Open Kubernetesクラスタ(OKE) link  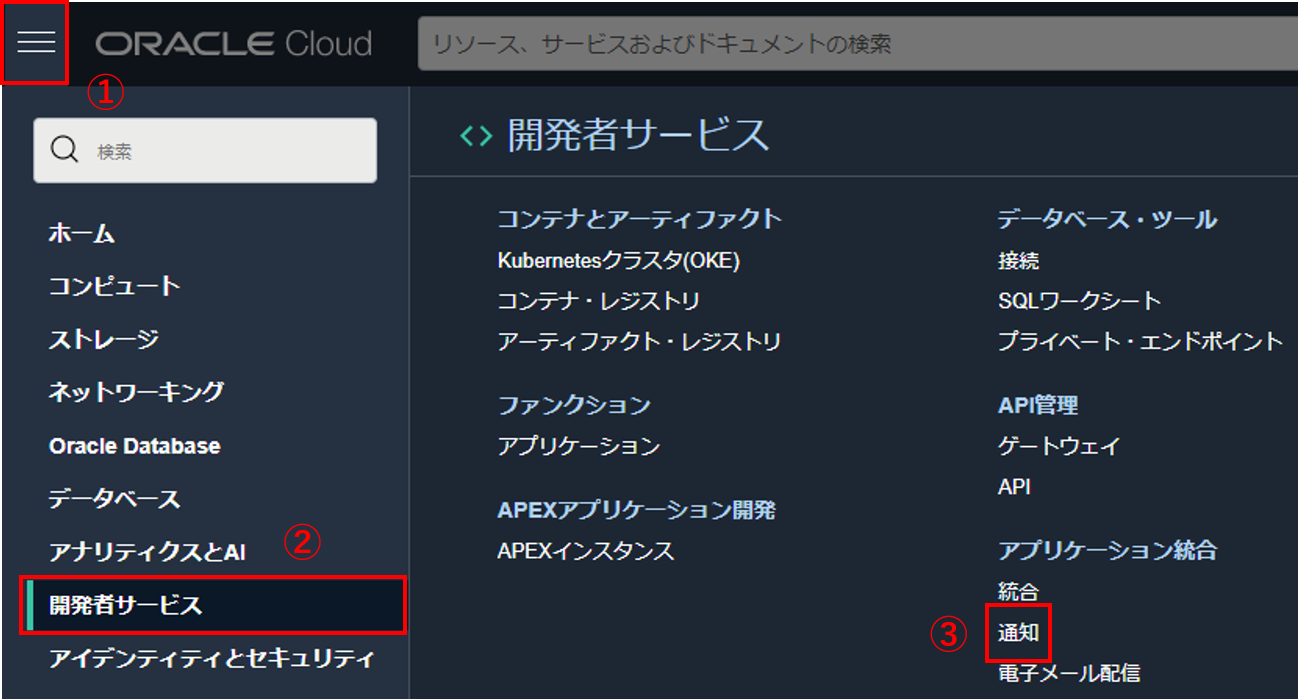(618, 261)
